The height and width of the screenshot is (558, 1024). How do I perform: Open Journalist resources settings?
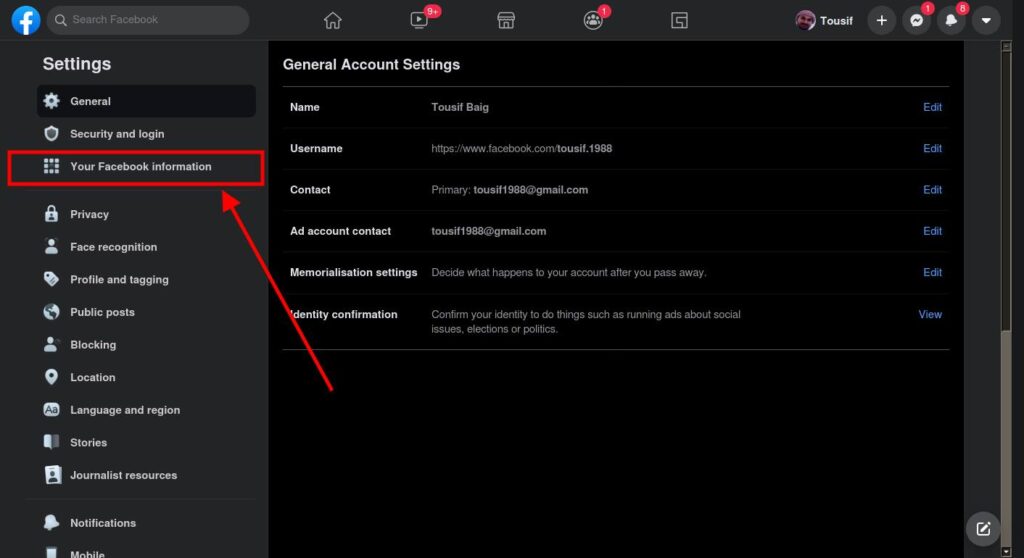146,476
